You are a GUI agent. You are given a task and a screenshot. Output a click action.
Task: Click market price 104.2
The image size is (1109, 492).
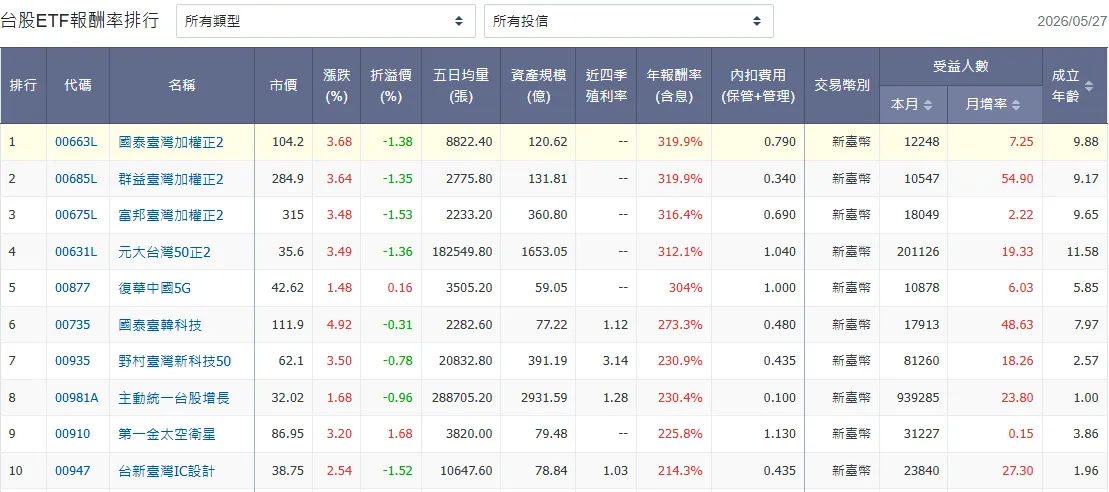coord(288,141)
